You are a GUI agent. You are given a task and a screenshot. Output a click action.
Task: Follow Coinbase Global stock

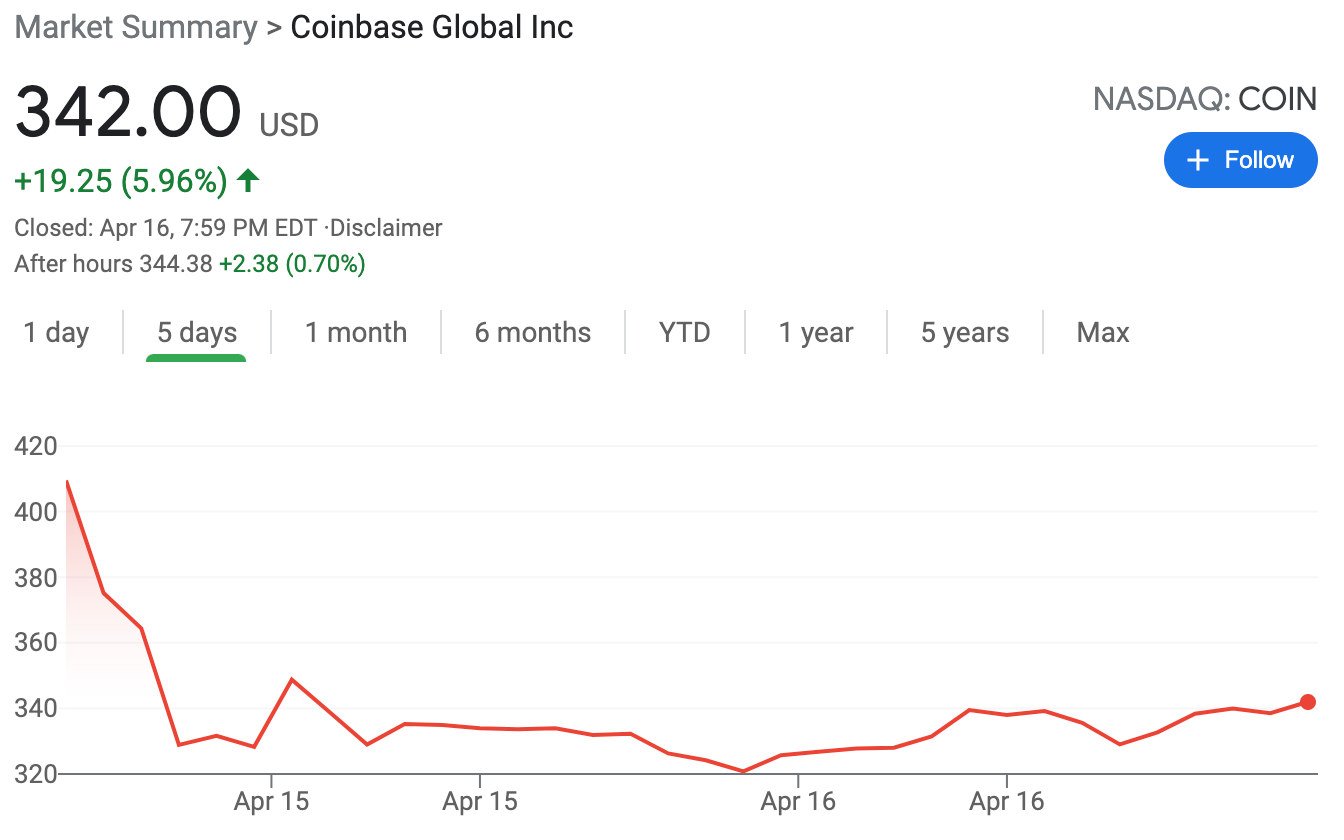(1241, 160)
